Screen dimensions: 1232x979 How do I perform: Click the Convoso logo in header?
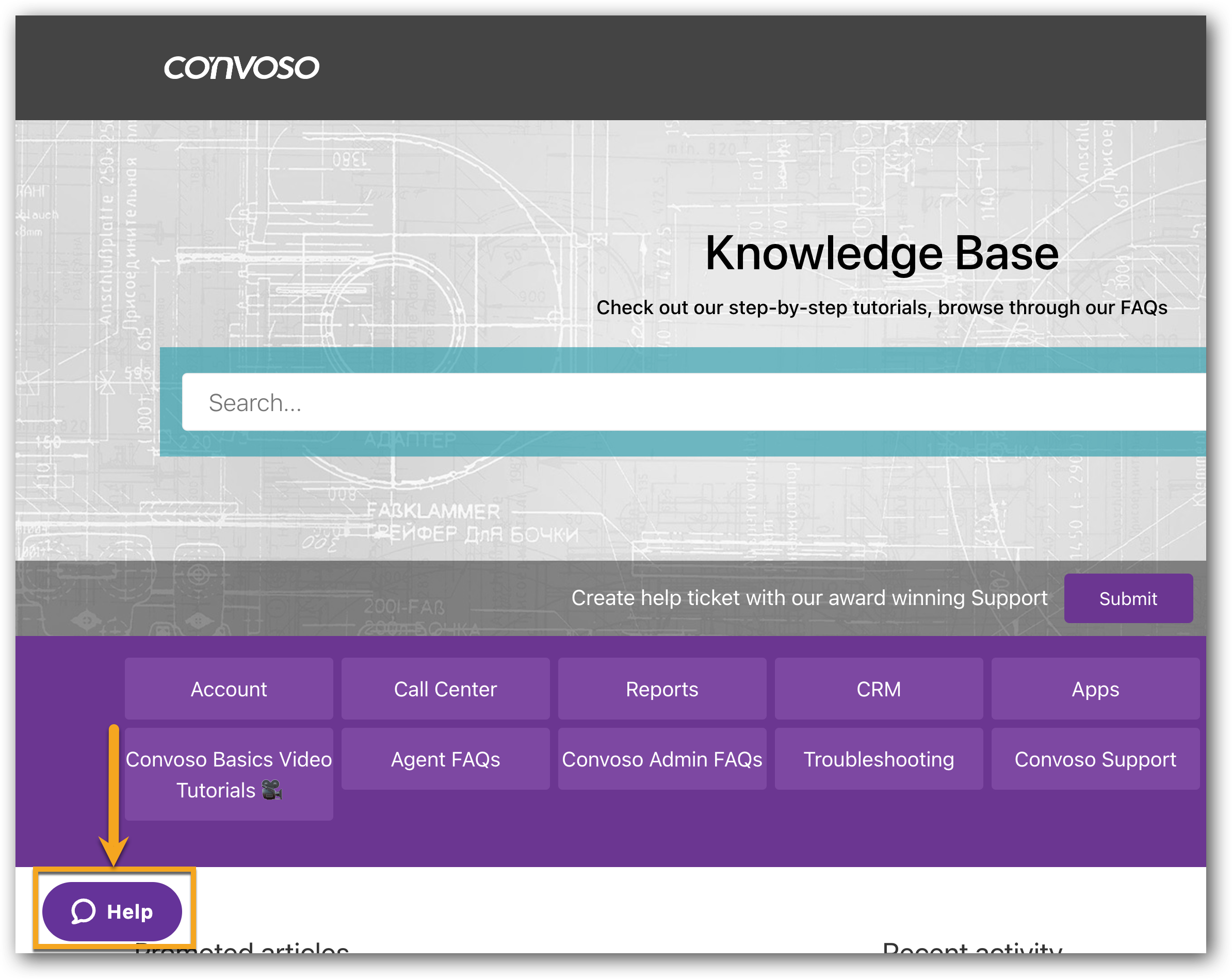click(x=241, y=68)
